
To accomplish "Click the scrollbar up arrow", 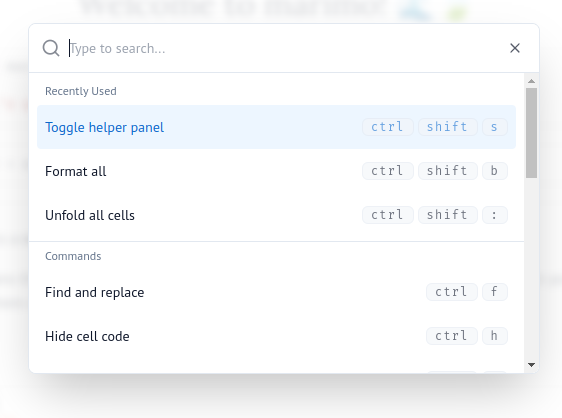I will [x=532, y=81].
